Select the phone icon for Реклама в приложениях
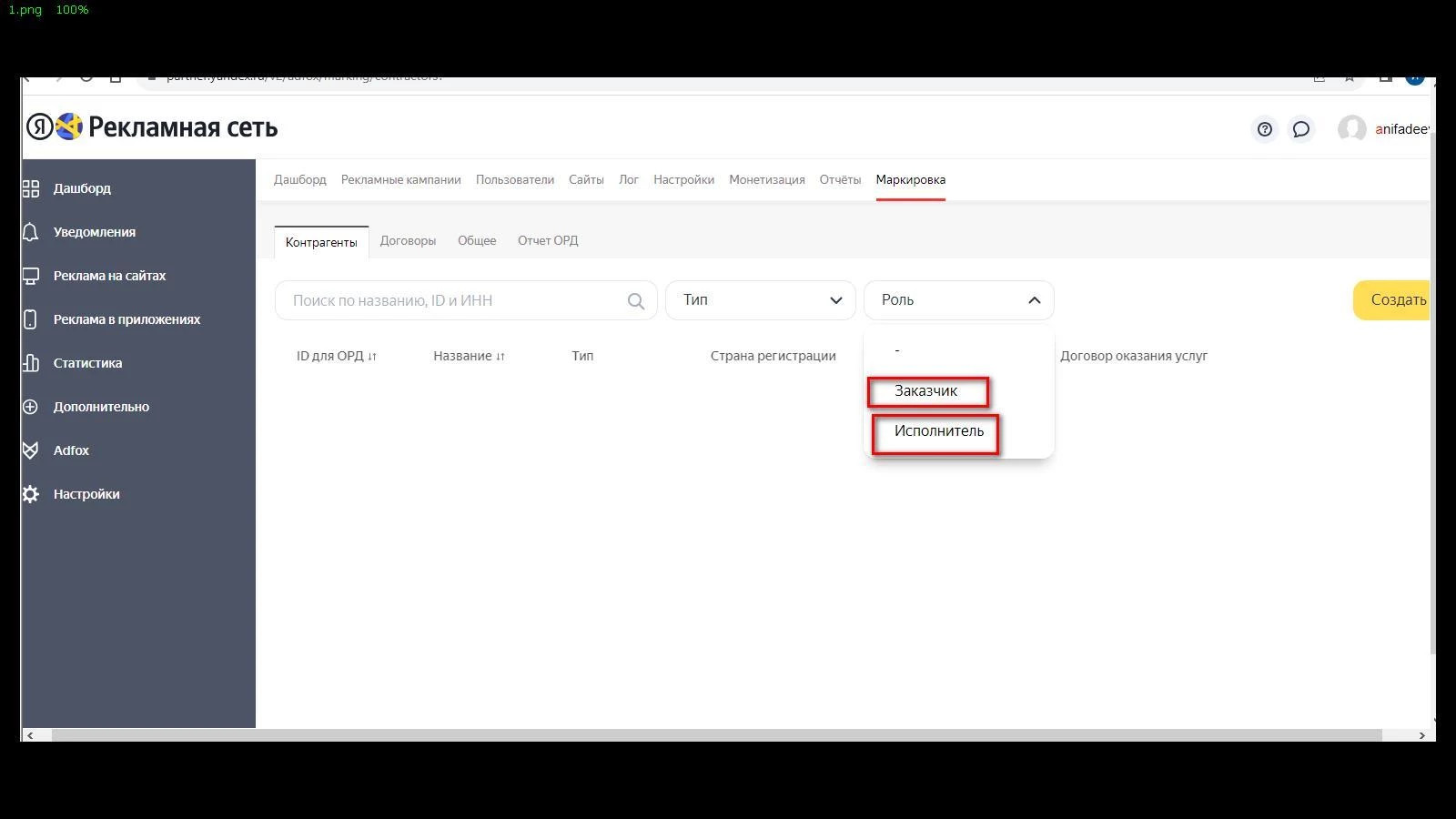 pos(31,319)
